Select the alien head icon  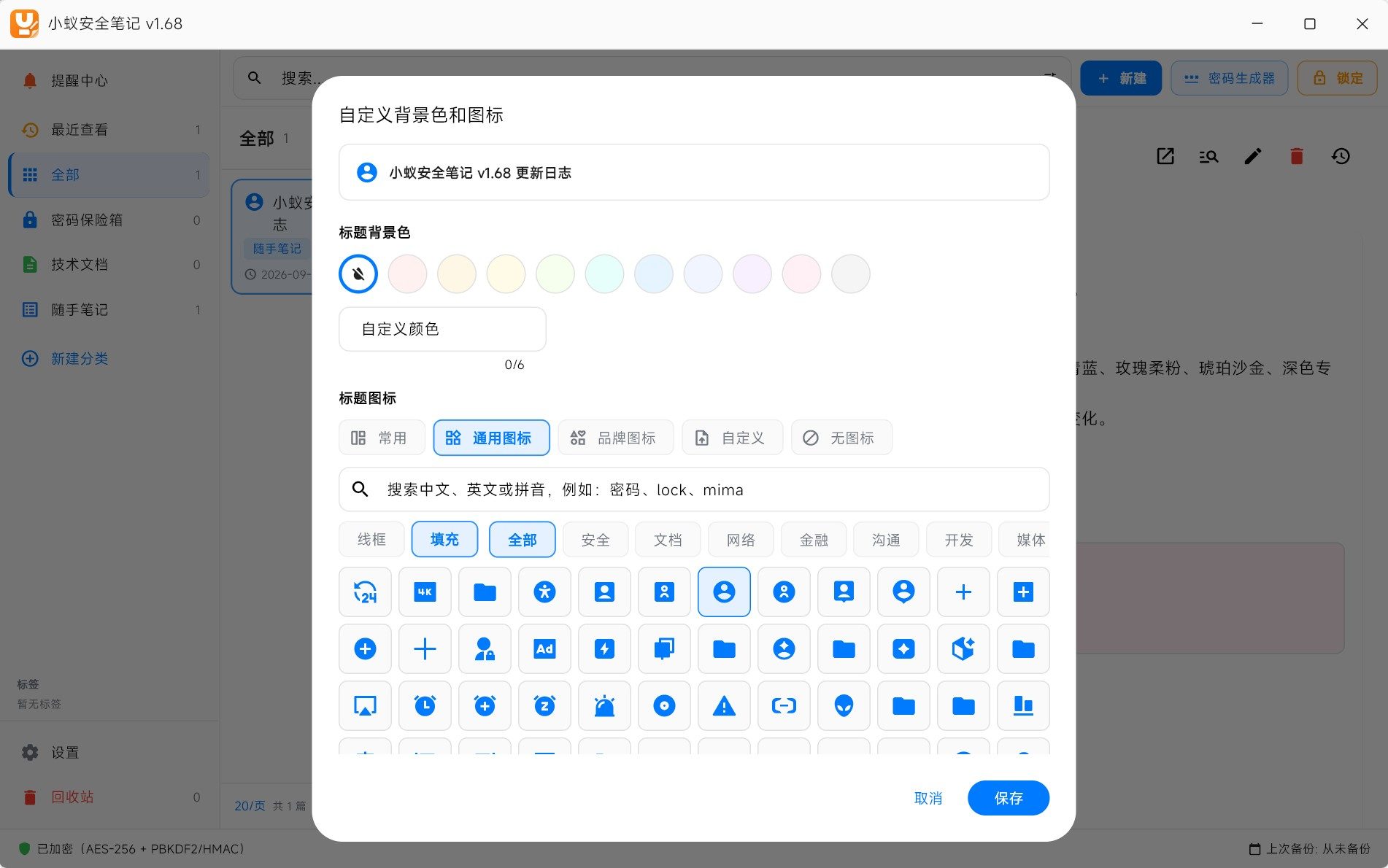844,705
